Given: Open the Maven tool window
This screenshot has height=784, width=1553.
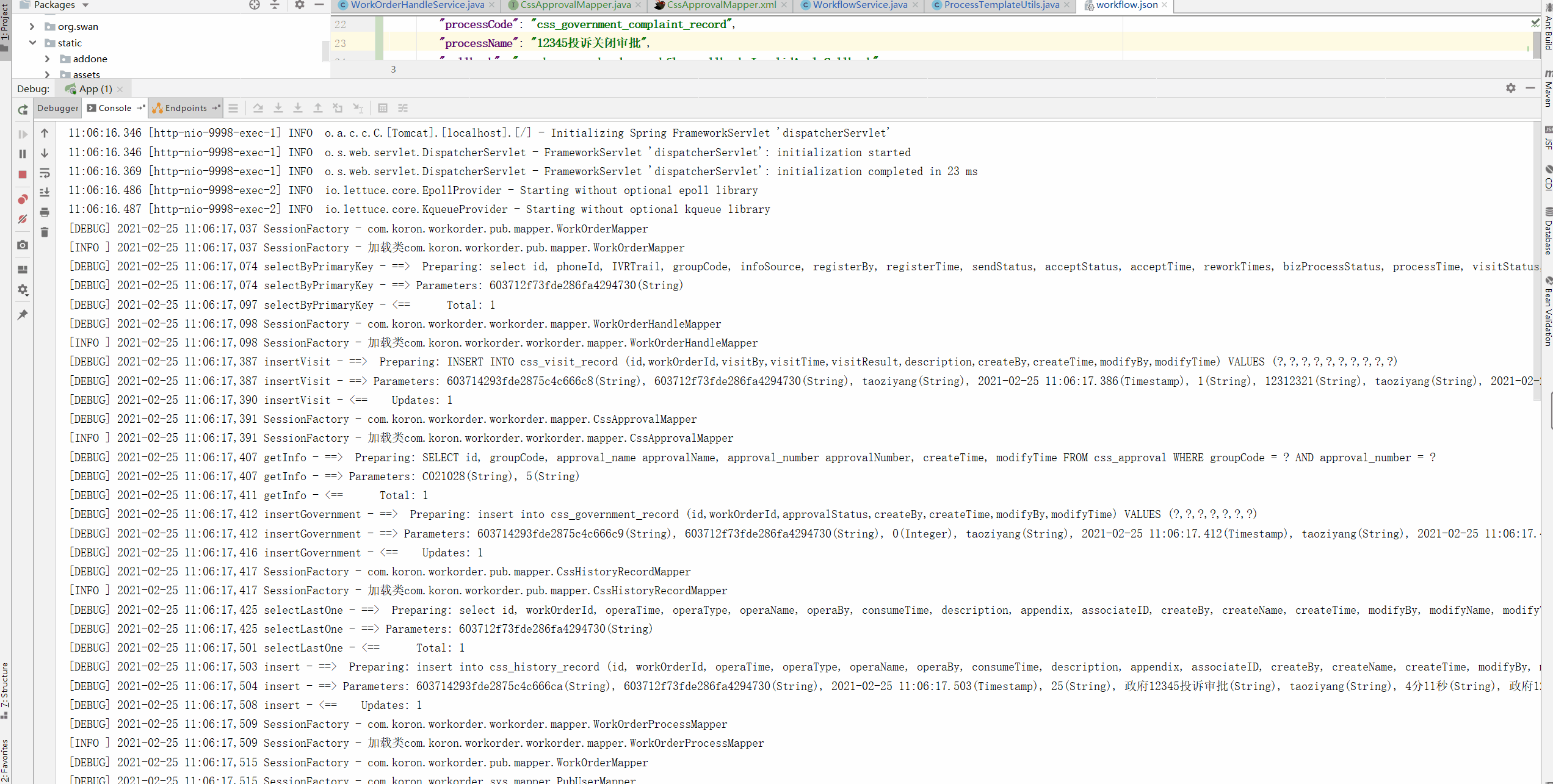Looking at the screenshot, I should pos(1548,90).
